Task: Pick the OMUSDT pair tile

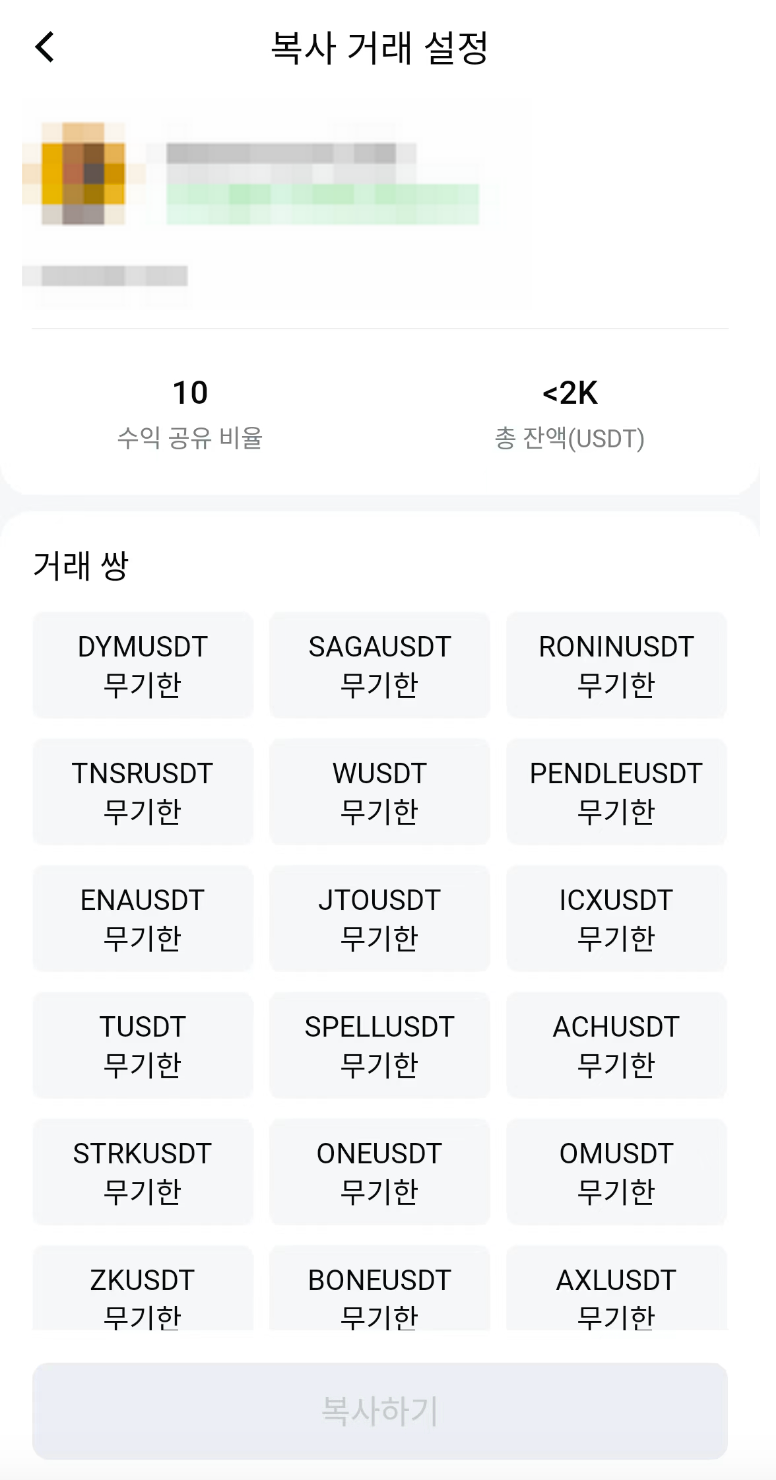Action: (x=616, y=1172)
